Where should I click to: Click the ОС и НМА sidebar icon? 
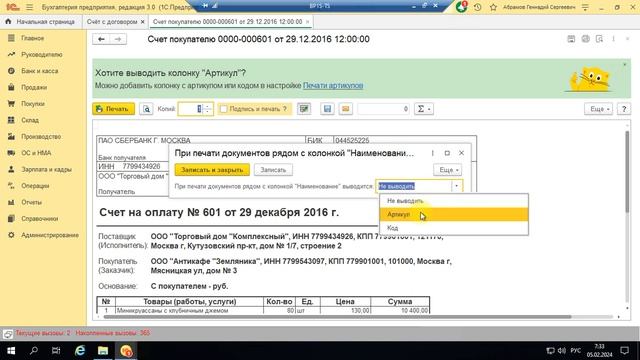coord(11,153)
